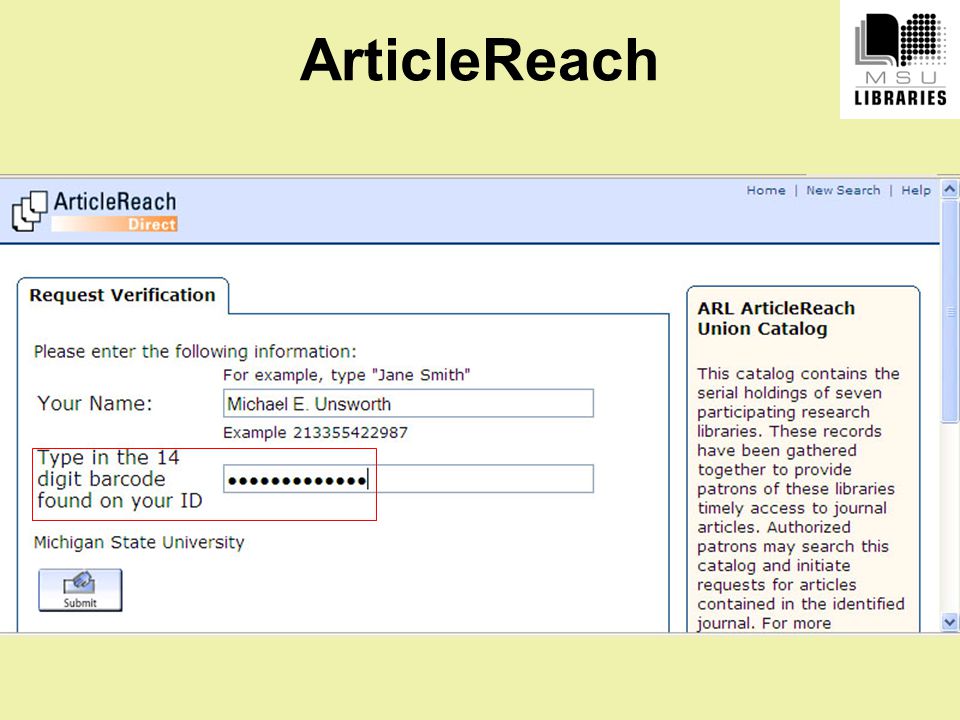Click the 'ArticleReach' slide title
The height and width of the screenshot is (720, 960).
(479, 60)
